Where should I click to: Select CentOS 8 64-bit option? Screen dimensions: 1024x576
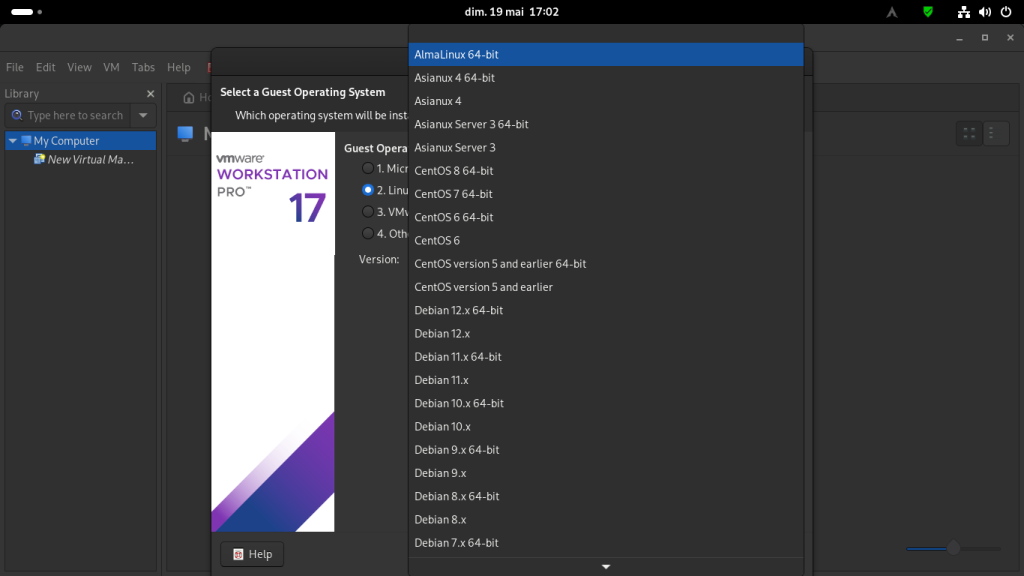point(605,170)
